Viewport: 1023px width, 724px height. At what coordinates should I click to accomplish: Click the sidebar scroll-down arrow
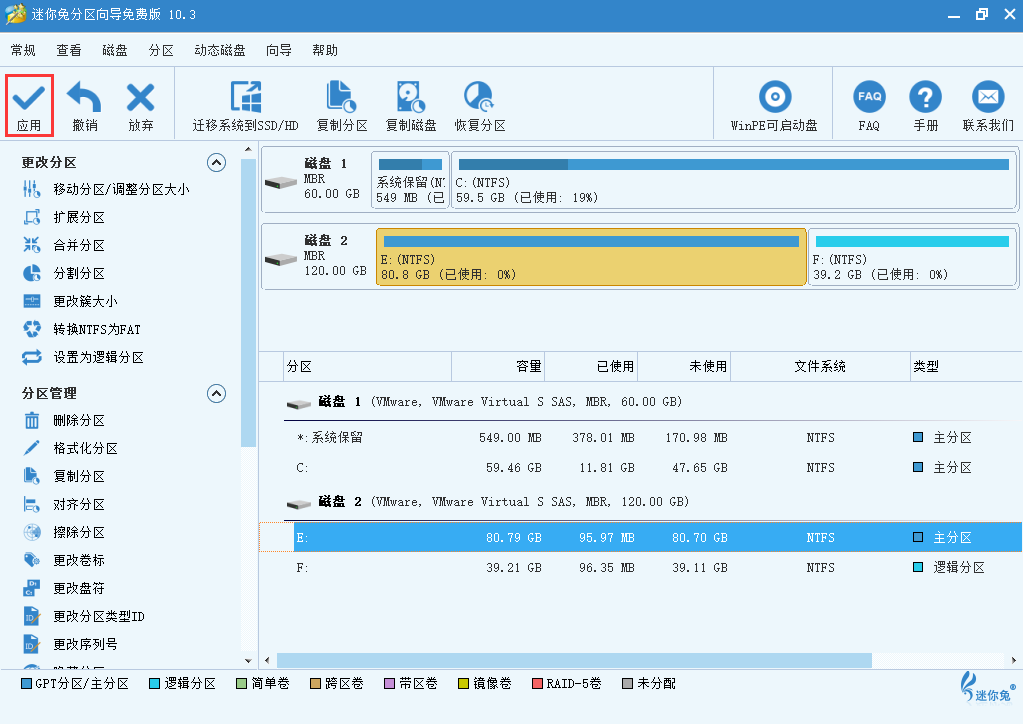tap(248, 660)
